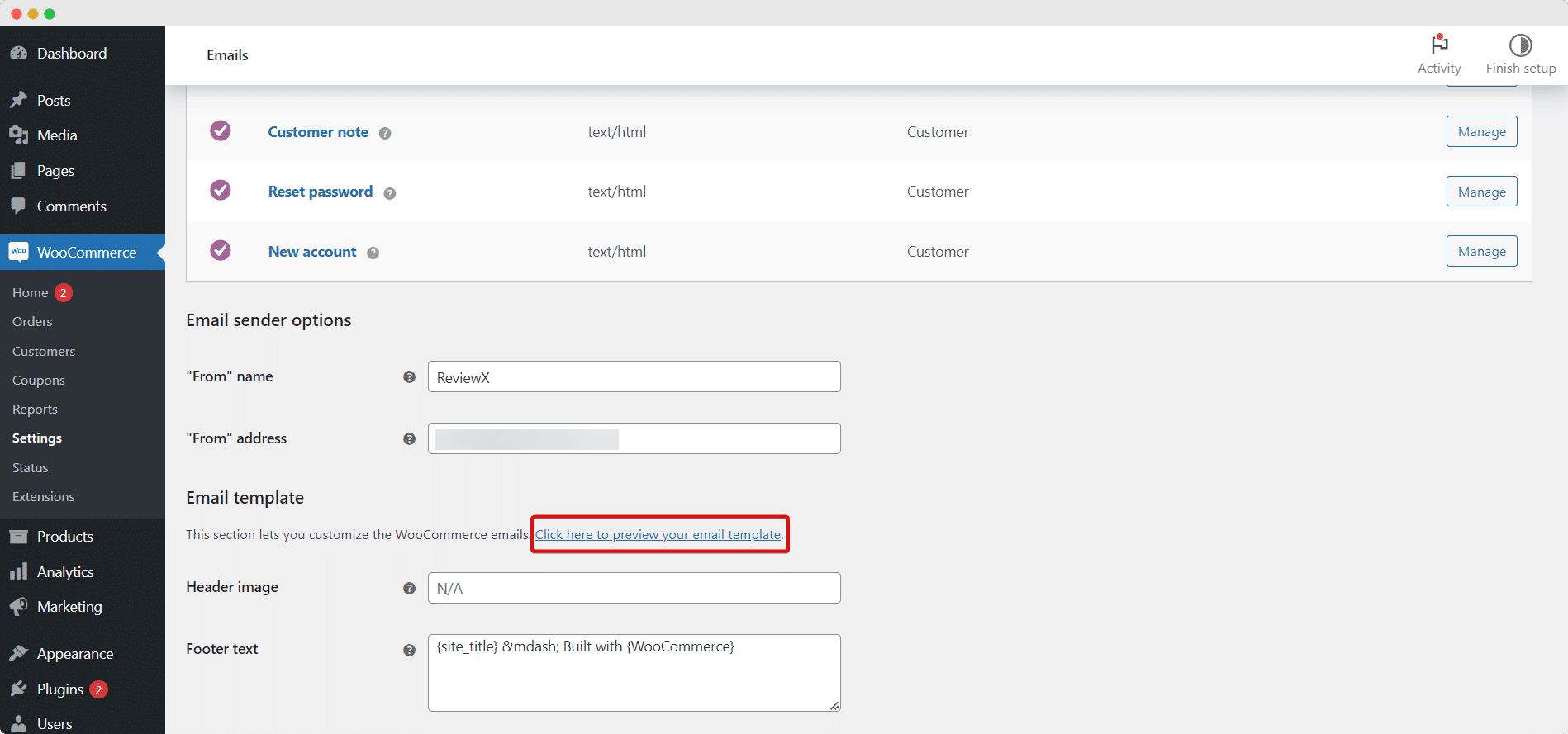The height and width of the screenshot is (734, 1568).
Task: Click the Finish setup progress icon
Action: tap(1520, 45)
